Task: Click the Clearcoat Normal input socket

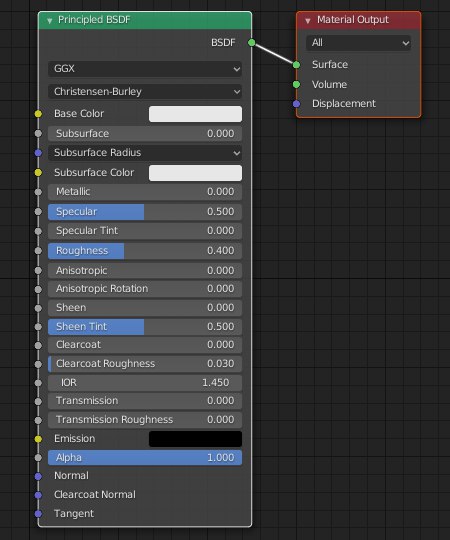Action: pos(38,495)
